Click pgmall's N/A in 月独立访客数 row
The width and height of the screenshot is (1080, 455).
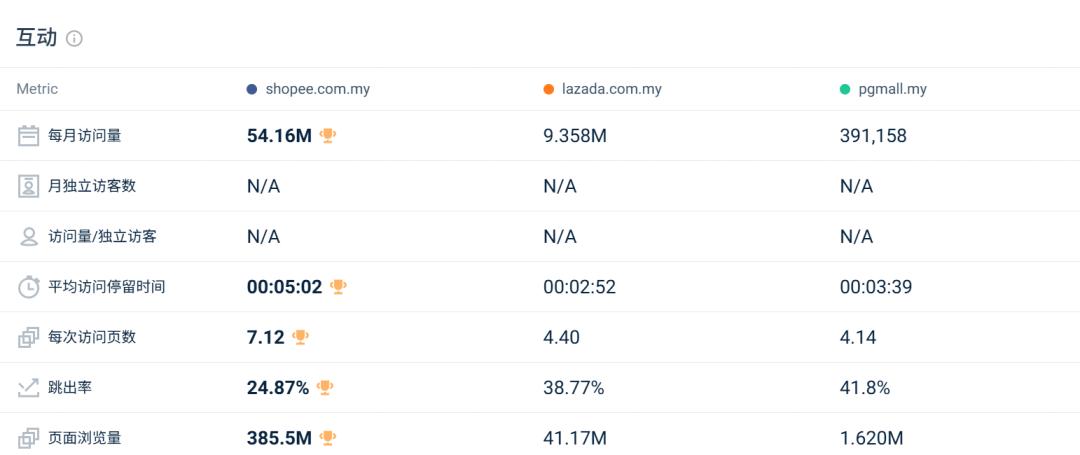[x=857, y=187]
